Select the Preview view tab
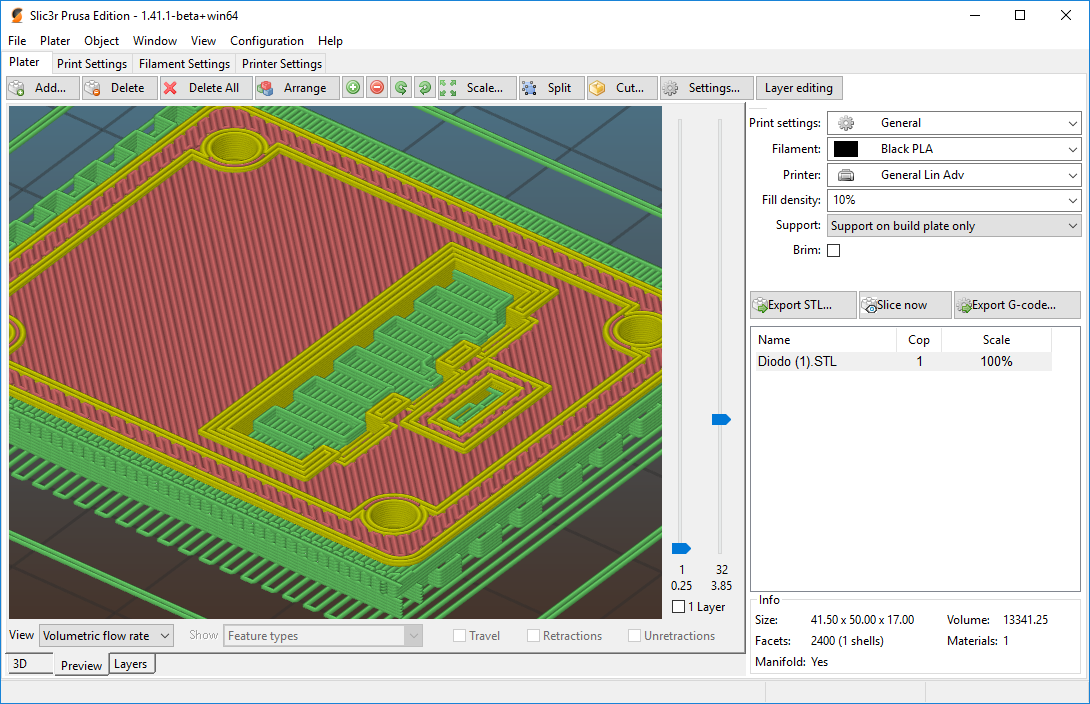The height and width of the screenshot is (704, 1090). [x=81, y=665]
